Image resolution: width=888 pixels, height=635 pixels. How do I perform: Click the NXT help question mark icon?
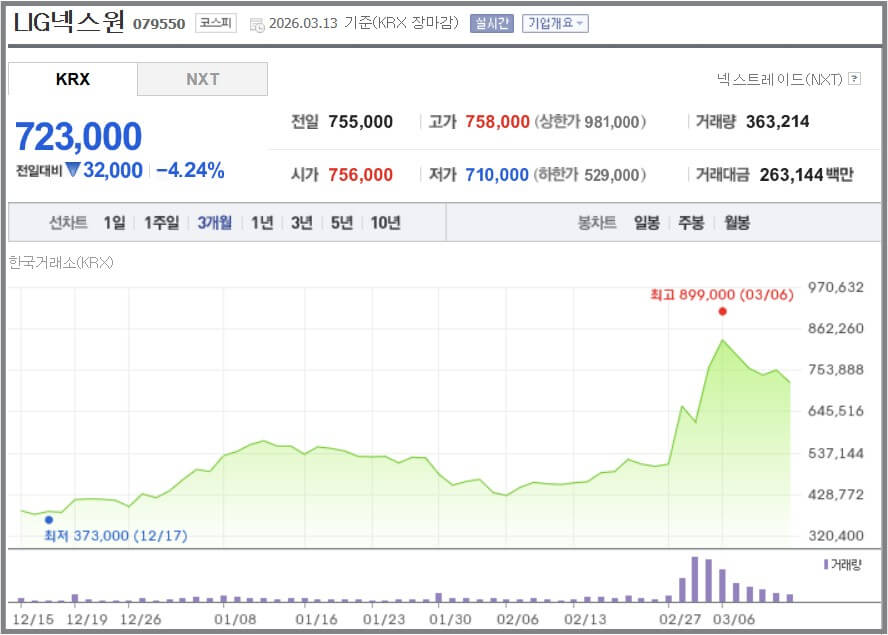click(855, 79)
